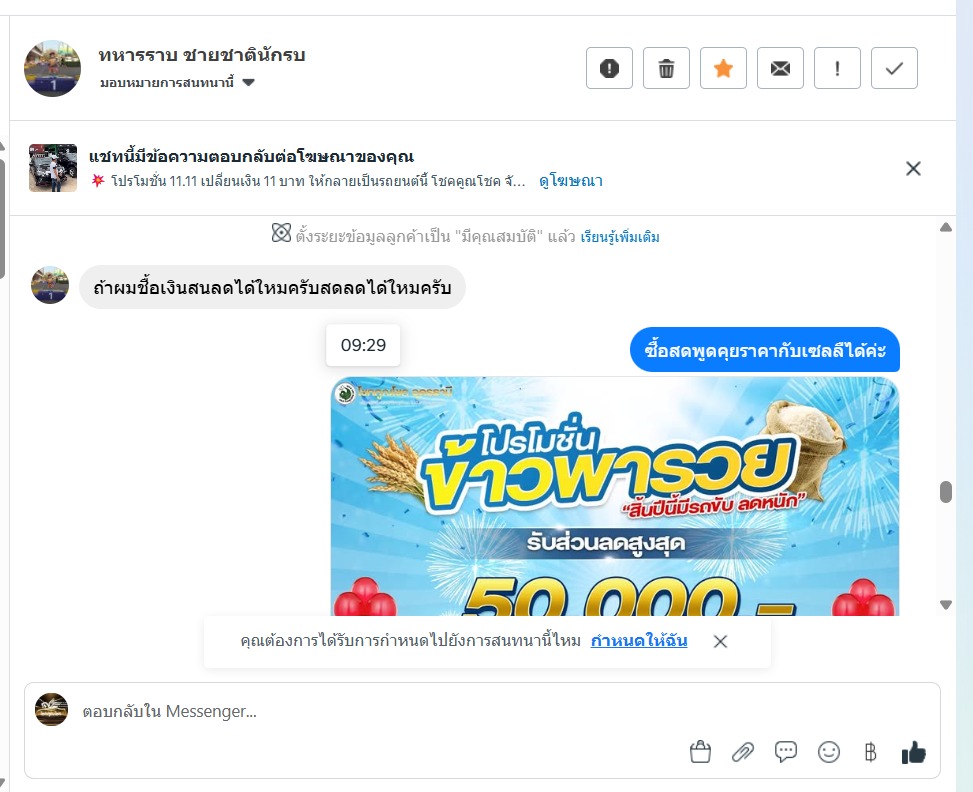Image resolution: width=973 pixels, height=792 pixels.
Task: Flag conversation as priority with exclamation icon
Action: click(x=837, y=68)
